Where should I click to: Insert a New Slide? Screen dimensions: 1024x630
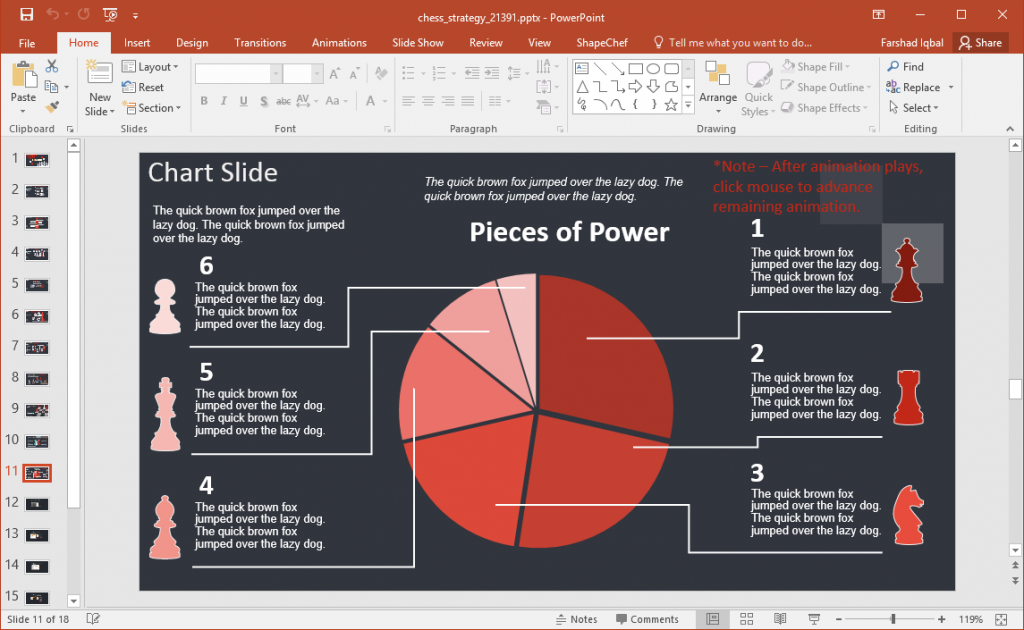tap(99, 88)
